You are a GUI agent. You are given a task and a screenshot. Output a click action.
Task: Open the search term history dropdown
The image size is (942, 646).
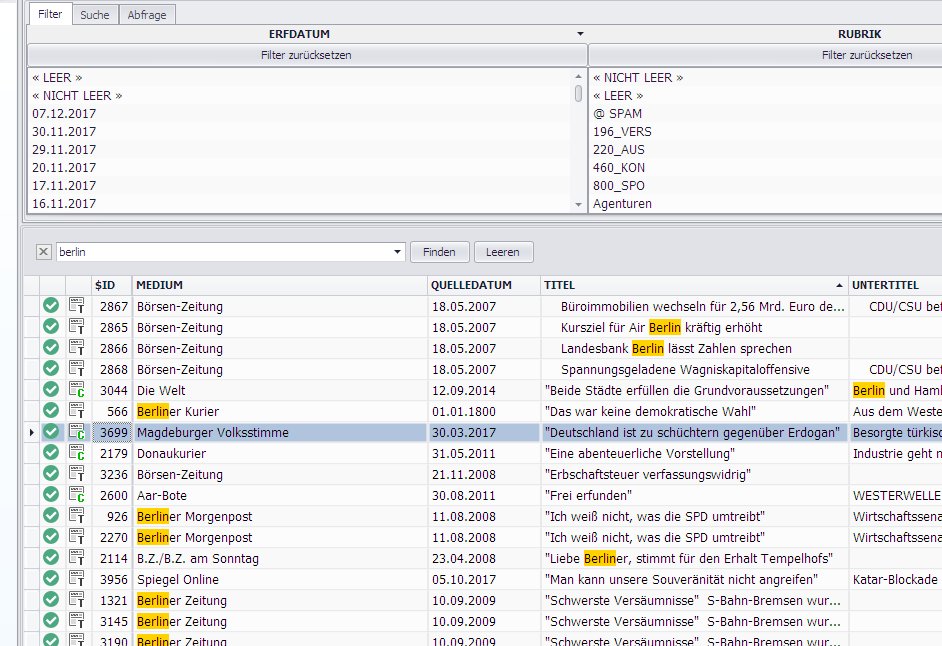(x=397, y=252)
